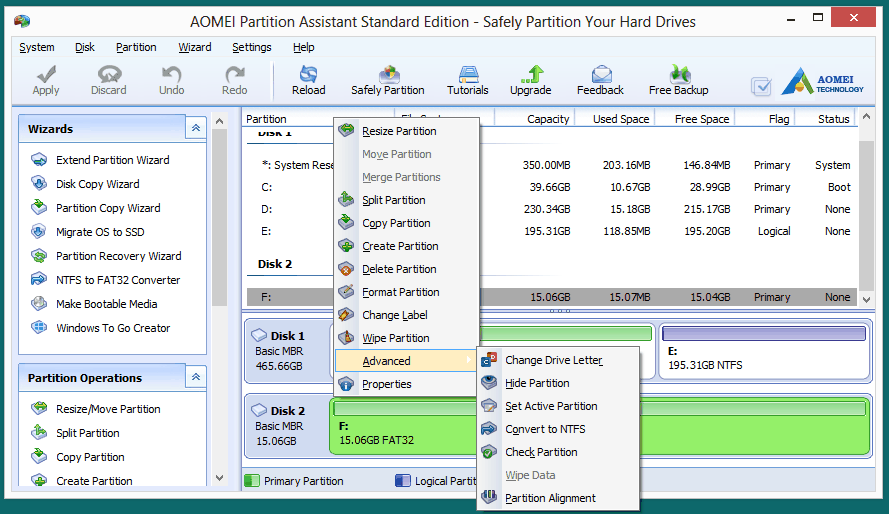Open the System menu
This screenshot has width=889, height=514.
(37, 47)
